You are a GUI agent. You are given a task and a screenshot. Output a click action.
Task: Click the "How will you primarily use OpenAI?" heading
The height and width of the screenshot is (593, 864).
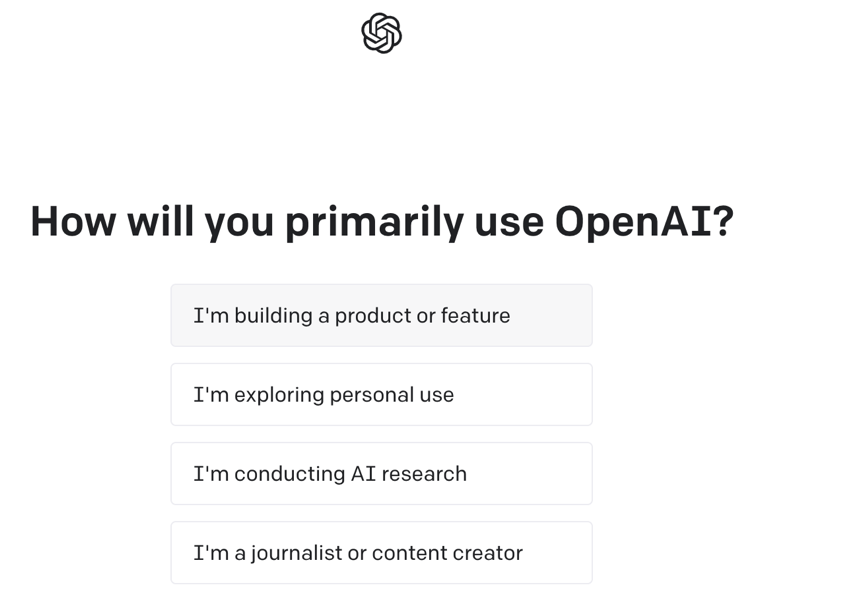(x=382, y=222)
